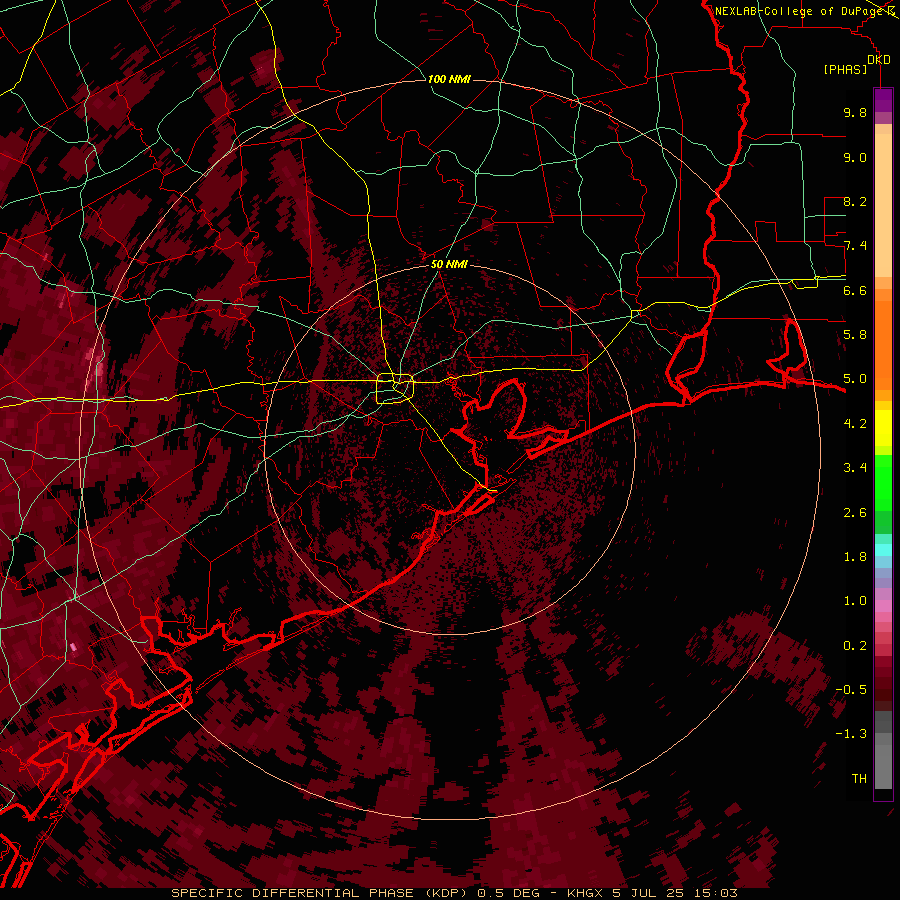Click the 5.8 value on the color scale
The width and height of the screenshot is (900, 900).
coord(855,335)
